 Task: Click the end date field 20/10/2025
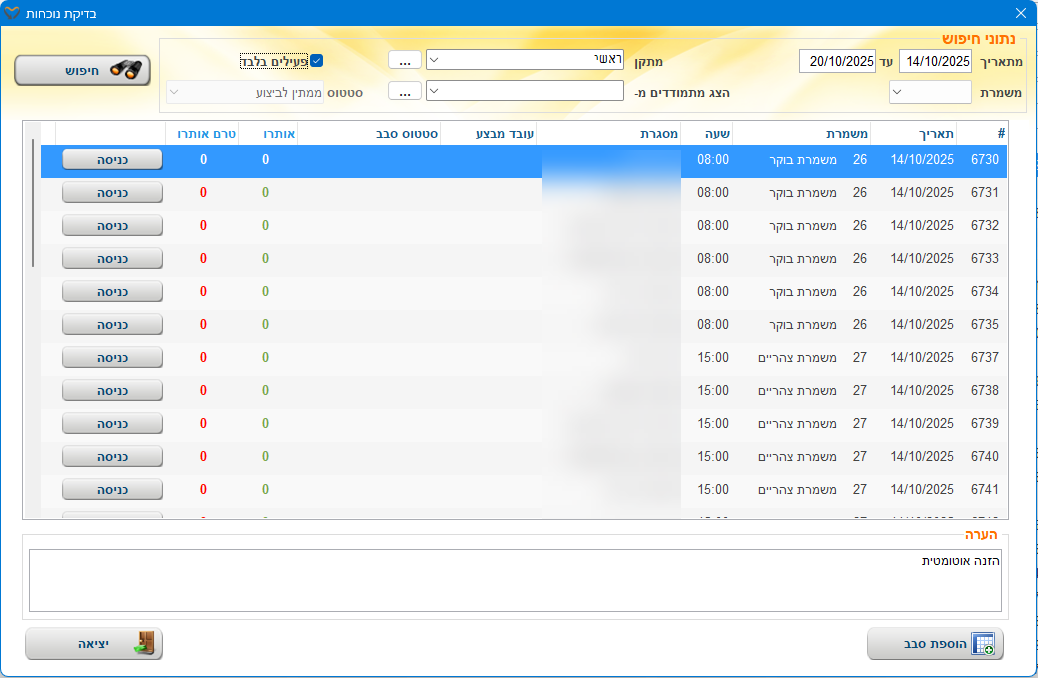pos(837,61)
